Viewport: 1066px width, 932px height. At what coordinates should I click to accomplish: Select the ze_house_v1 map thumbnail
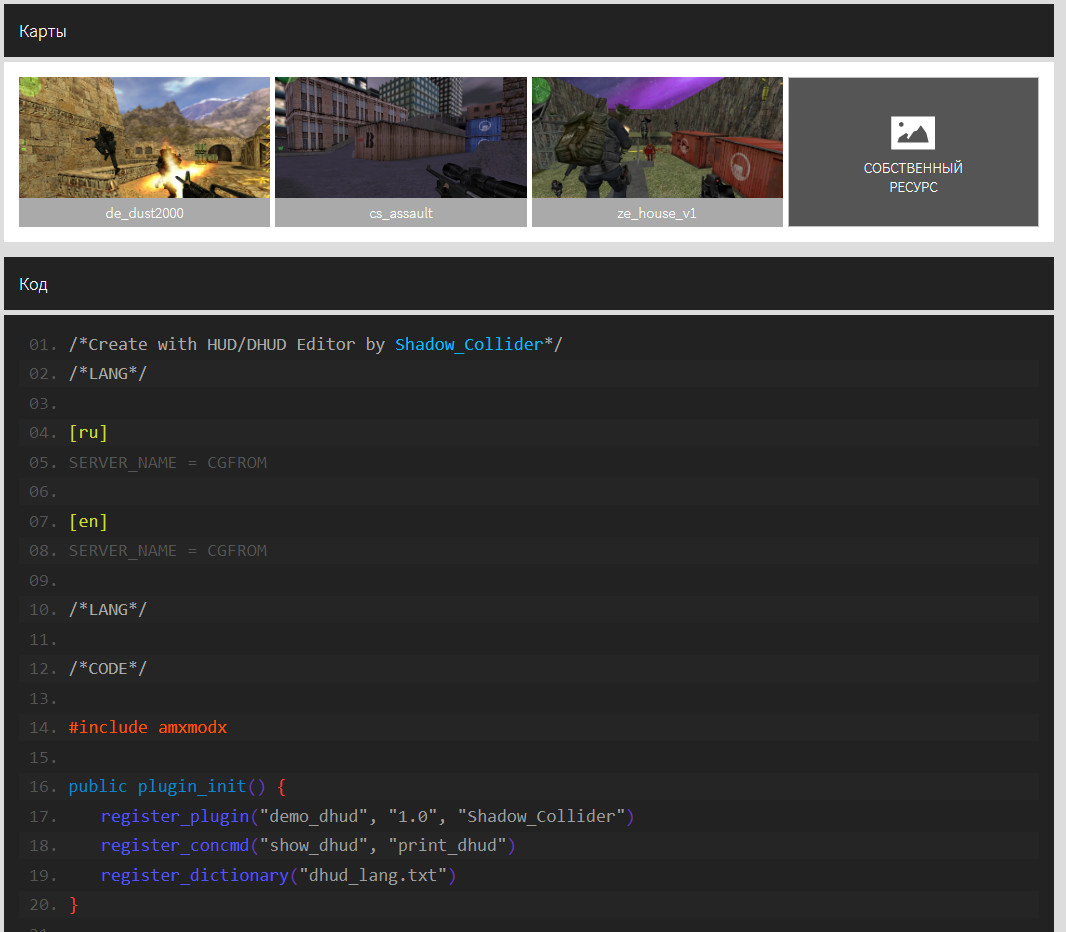(657, 137)
